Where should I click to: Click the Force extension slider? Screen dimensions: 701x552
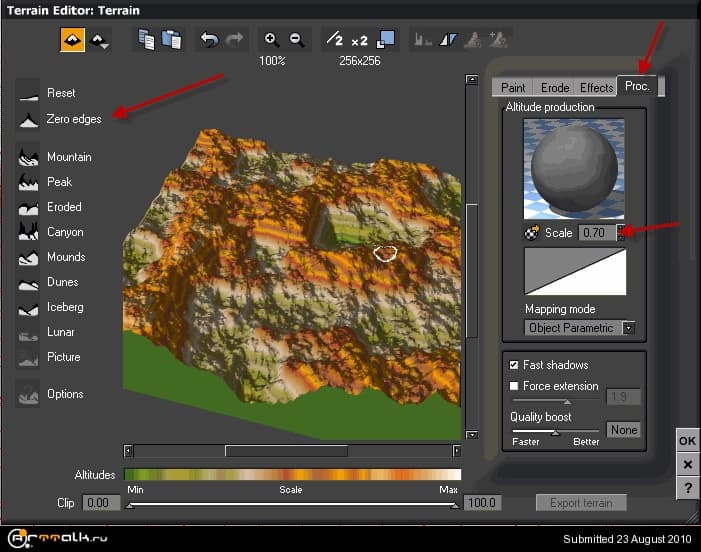pyautogui.click(x=555, y=401)
